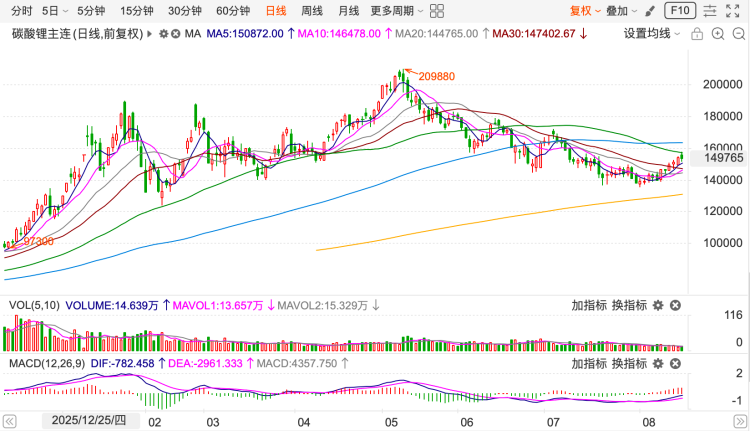Select the 日线 daily chart tab
The width and height of the screenshot is (750, 431).
click(x=276, y=11)
